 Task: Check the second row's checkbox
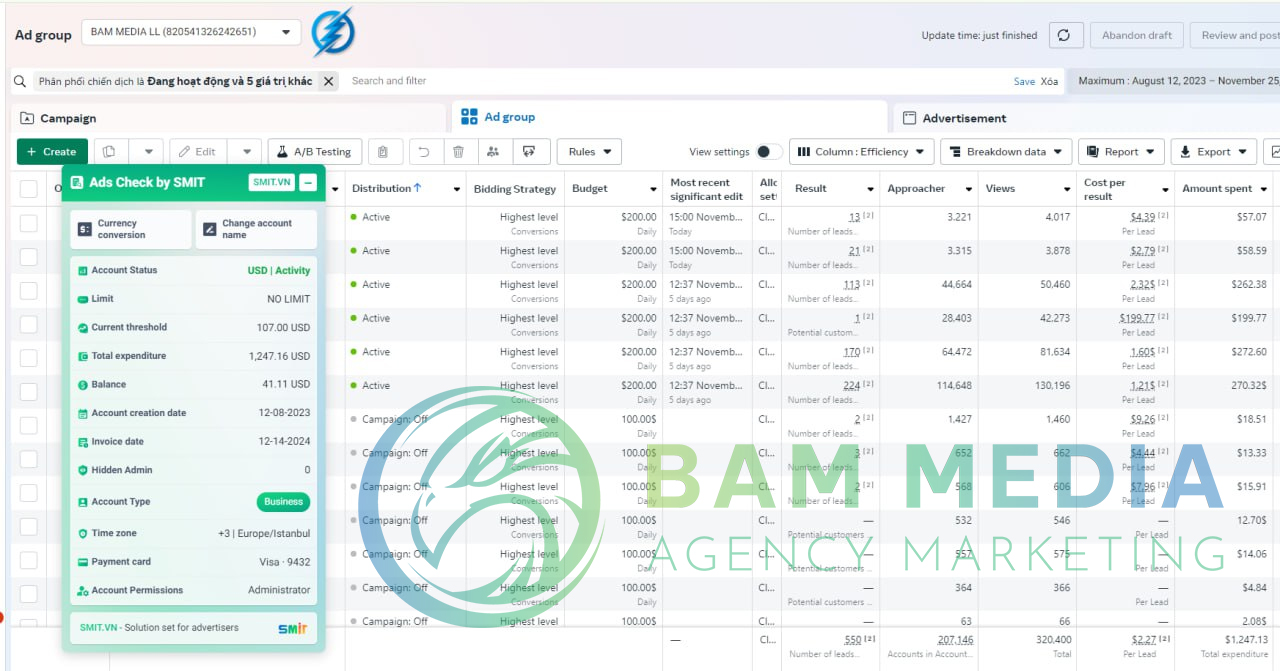(x=29, y=257)
